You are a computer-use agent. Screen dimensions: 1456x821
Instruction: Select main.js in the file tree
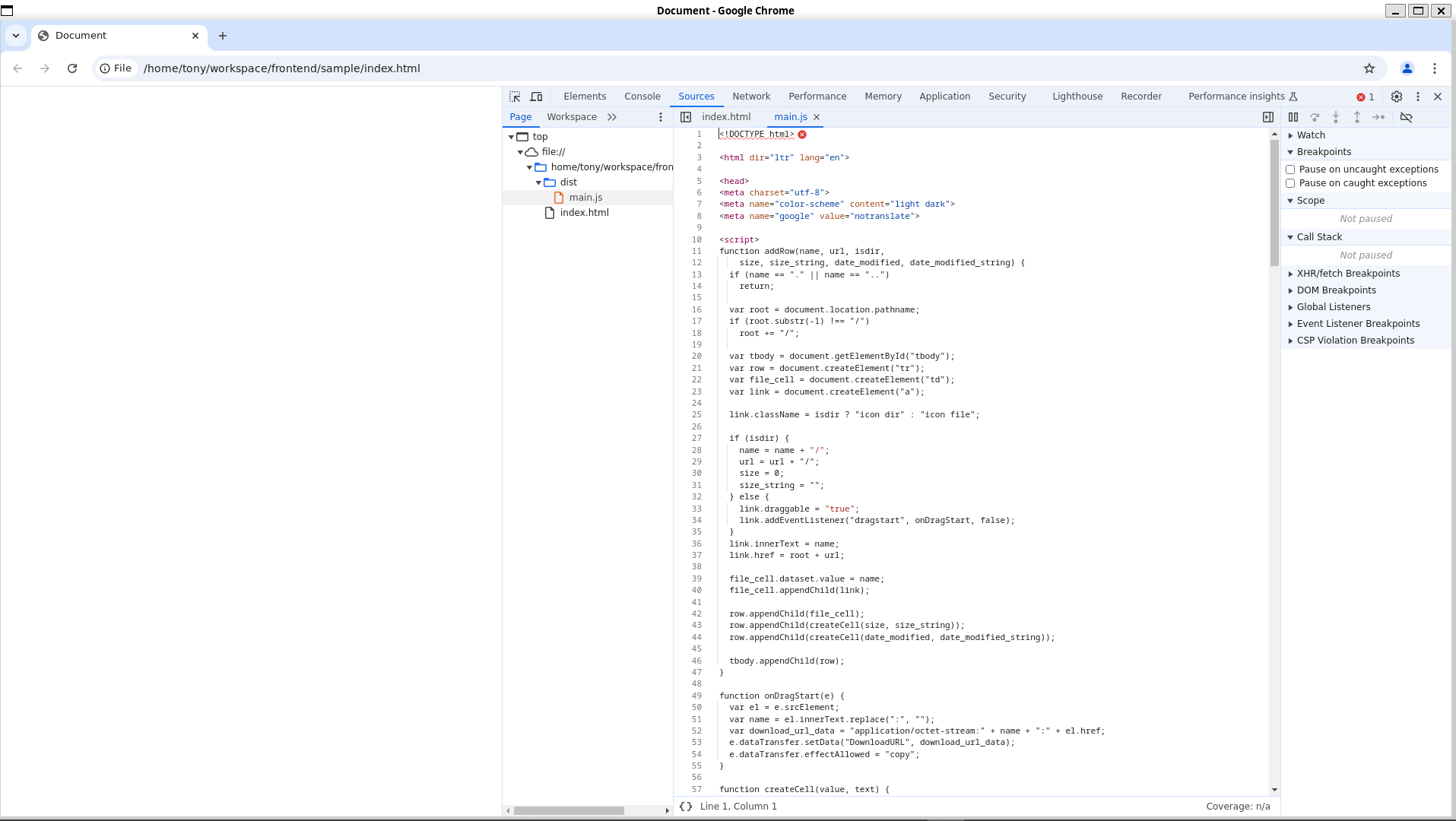pyautogui.click(x=585, y=198)
